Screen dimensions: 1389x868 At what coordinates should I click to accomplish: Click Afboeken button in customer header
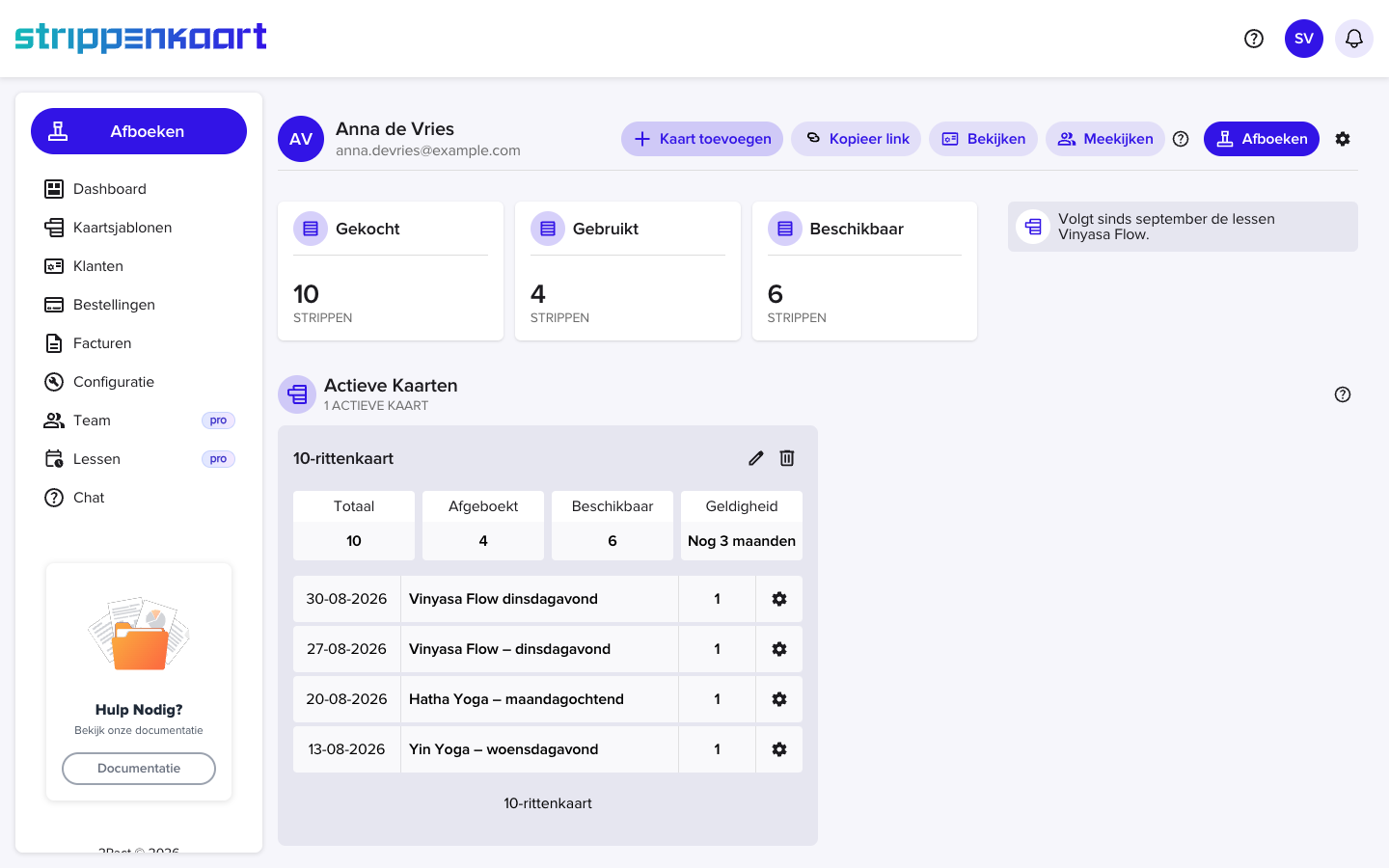pyautogui.click(x=1262, y=139)
